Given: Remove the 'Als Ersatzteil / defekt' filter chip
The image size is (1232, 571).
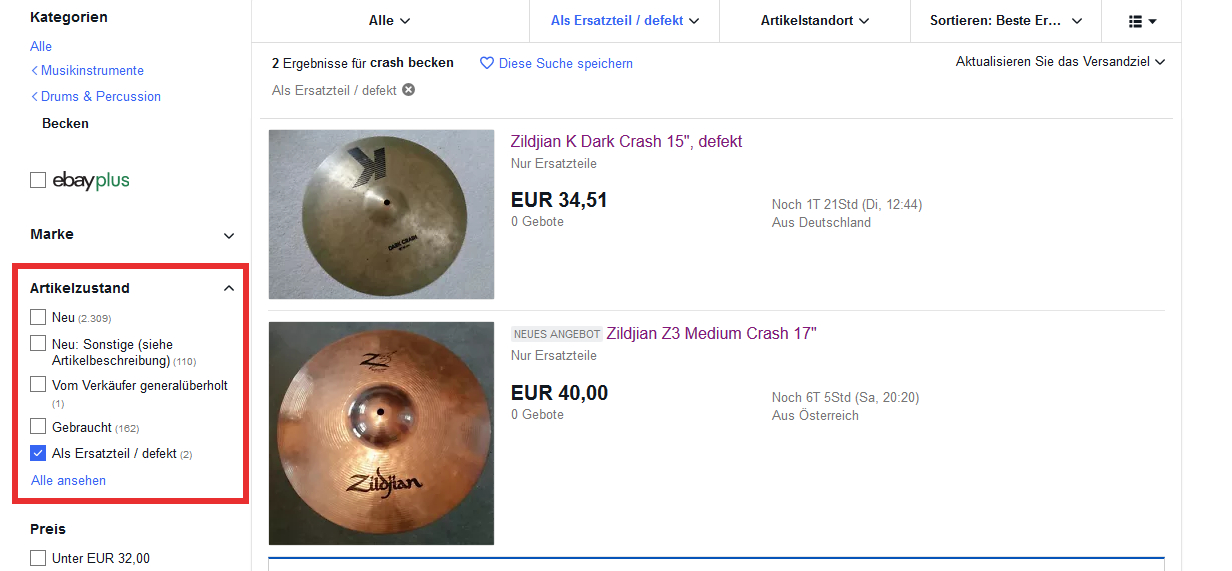Looking at the screenshot, I should [x=409, y=90].
